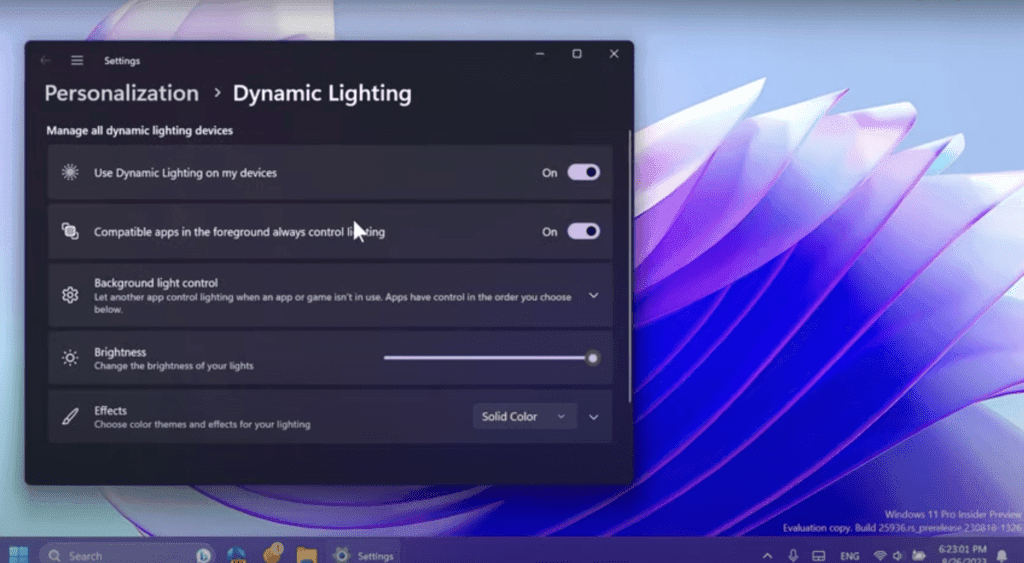Expand the Effects section chevron
This screenshot has height=563, width=1024.
(x=593, y=417)
